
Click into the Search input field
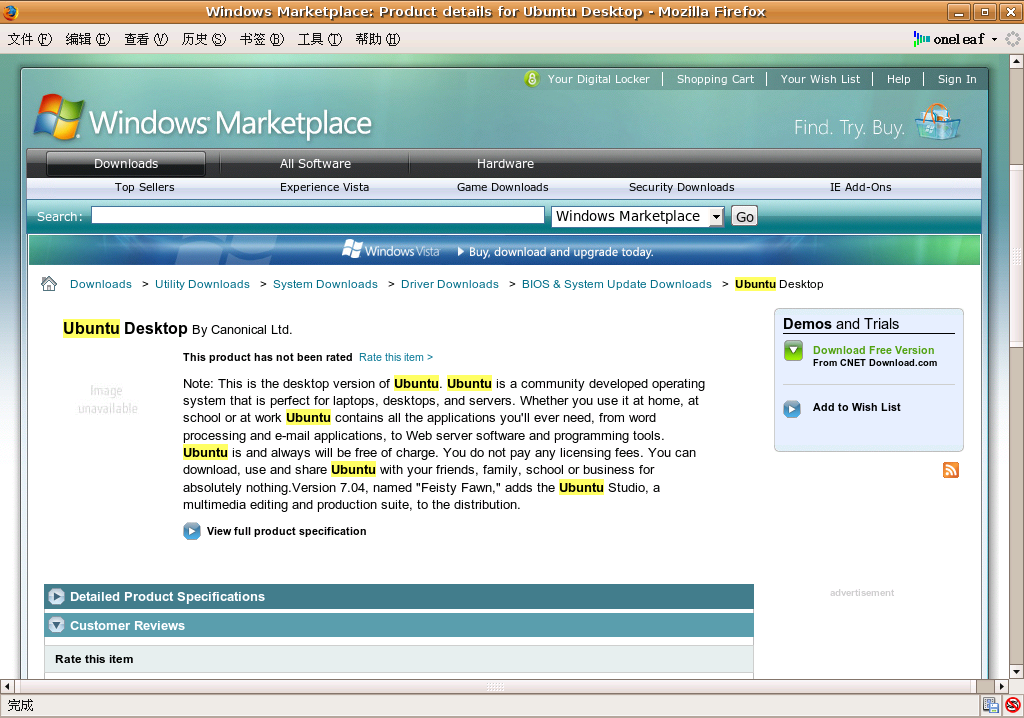click(318, 216)
